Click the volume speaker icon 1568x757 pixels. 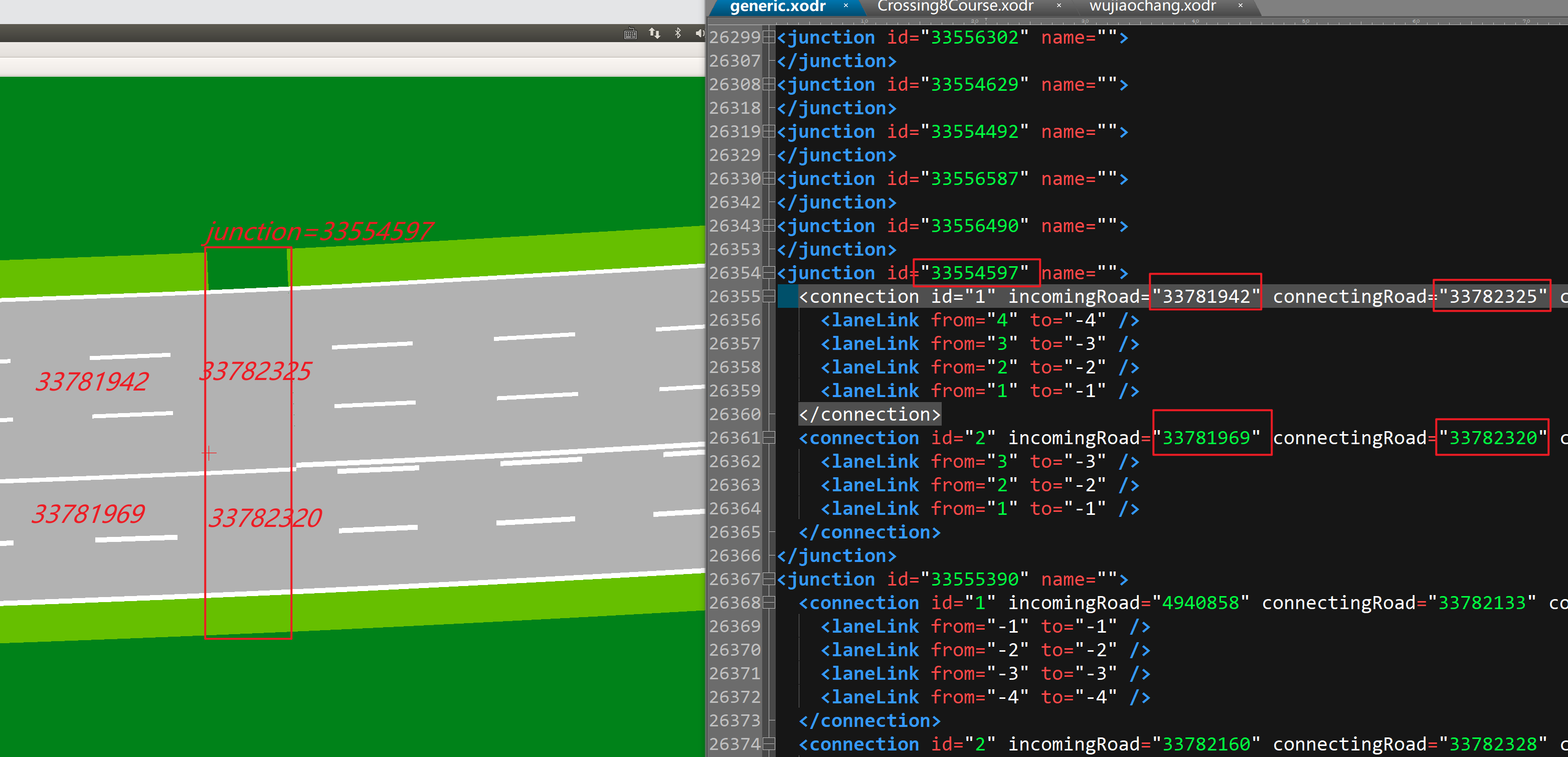700,33
